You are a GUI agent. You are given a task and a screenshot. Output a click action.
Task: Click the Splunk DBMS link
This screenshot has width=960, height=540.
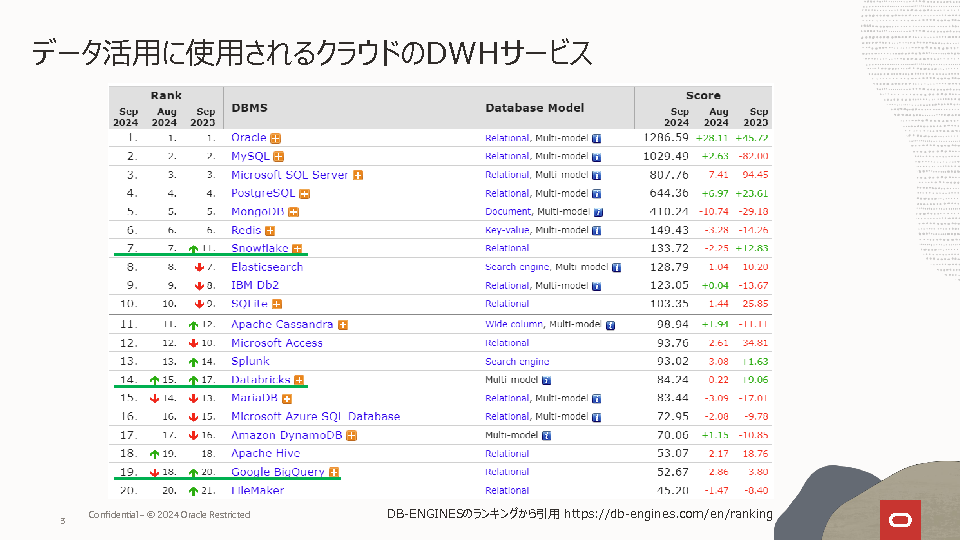250,361
